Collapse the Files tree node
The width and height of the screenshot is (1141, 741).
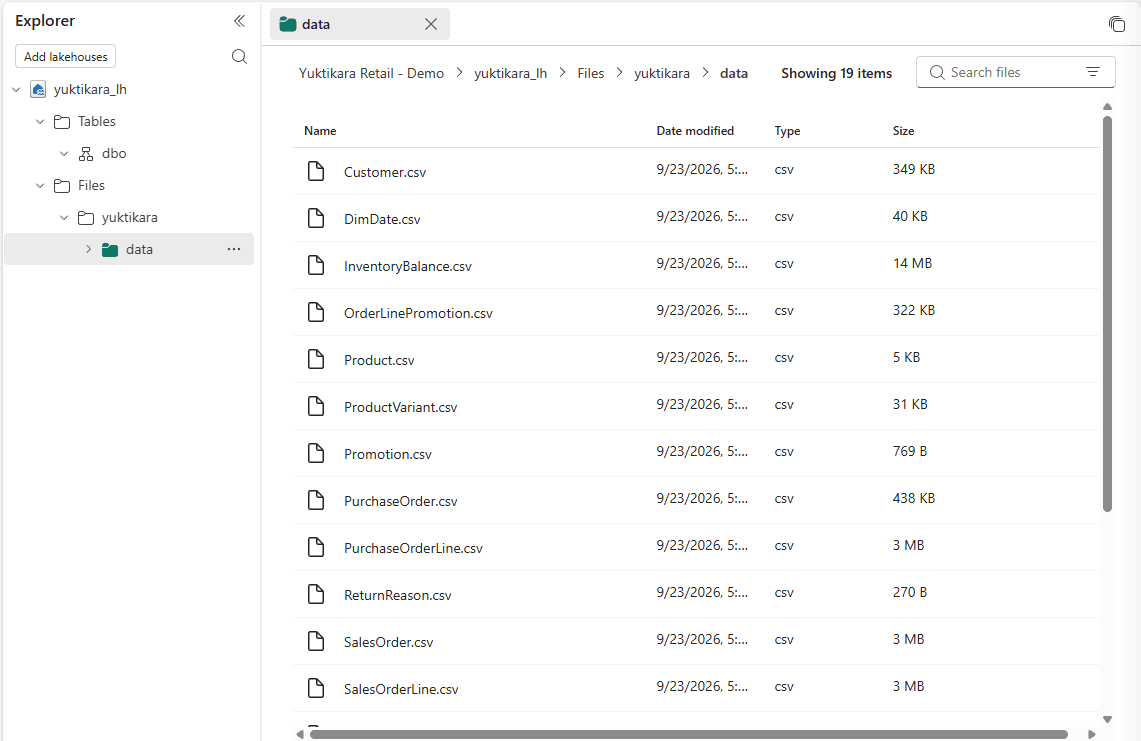(x=40, y=186)
